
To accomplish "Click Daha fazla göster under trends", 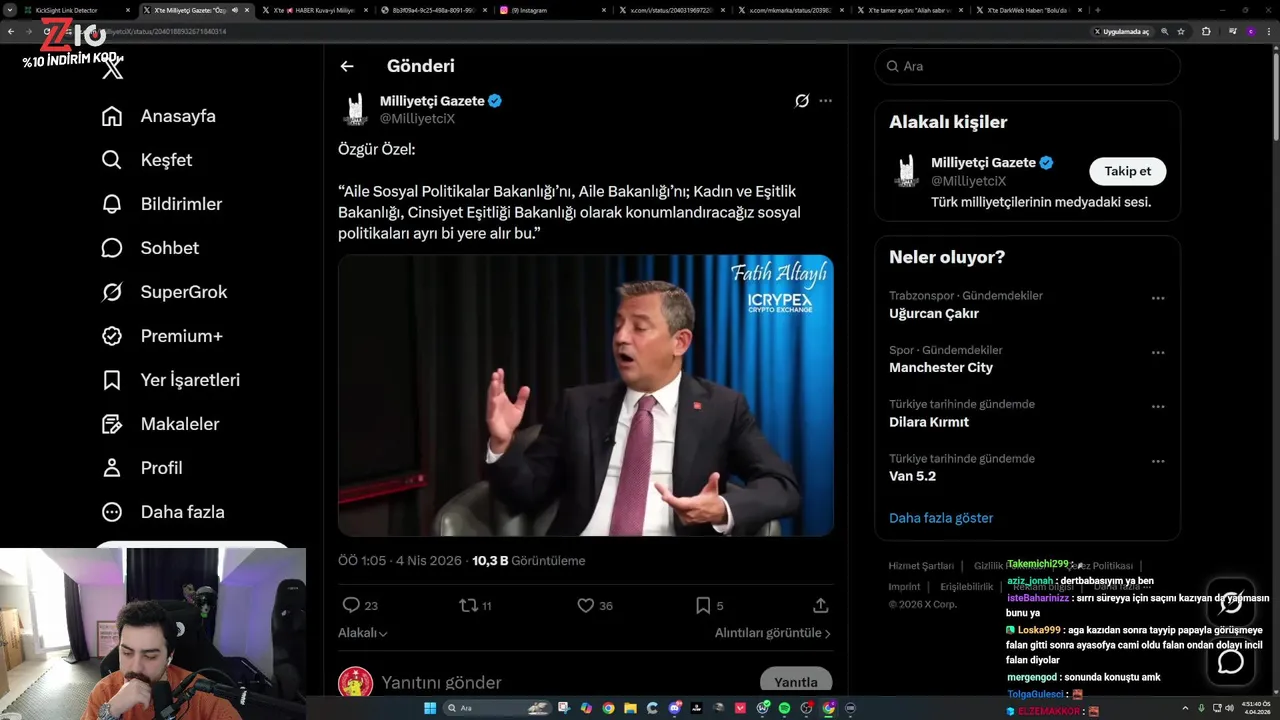I will pyautogui.click(x=941, y=518).
